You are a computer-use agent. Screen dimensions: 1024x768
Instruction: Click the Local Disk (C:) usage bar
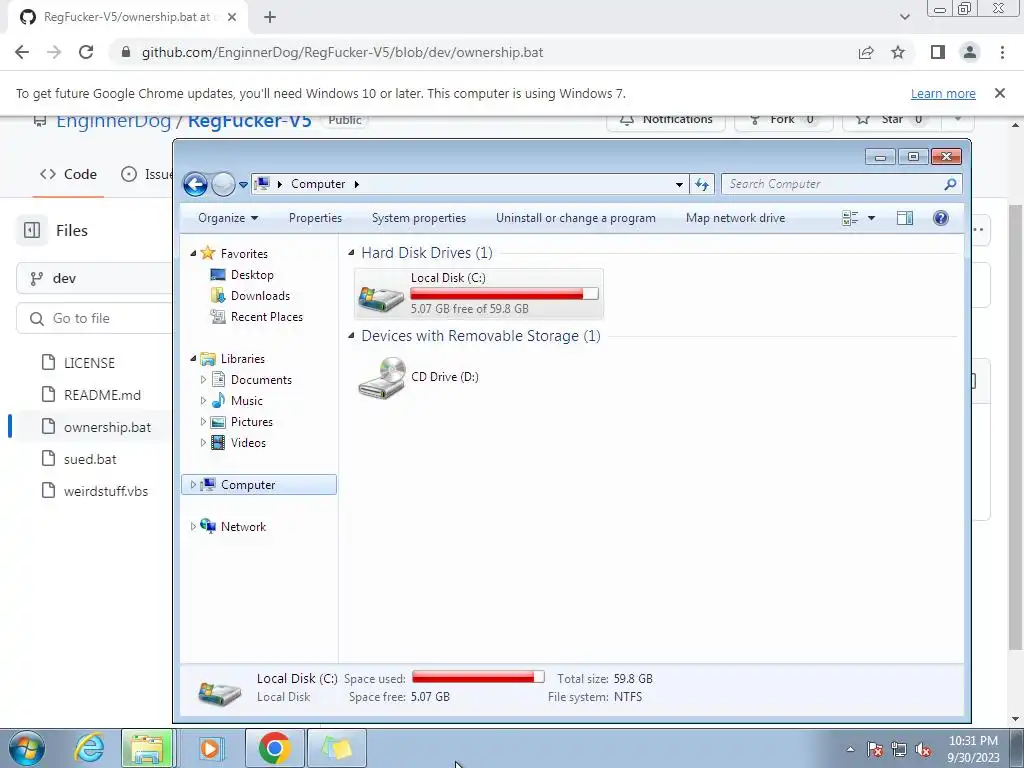click(504, 294)
